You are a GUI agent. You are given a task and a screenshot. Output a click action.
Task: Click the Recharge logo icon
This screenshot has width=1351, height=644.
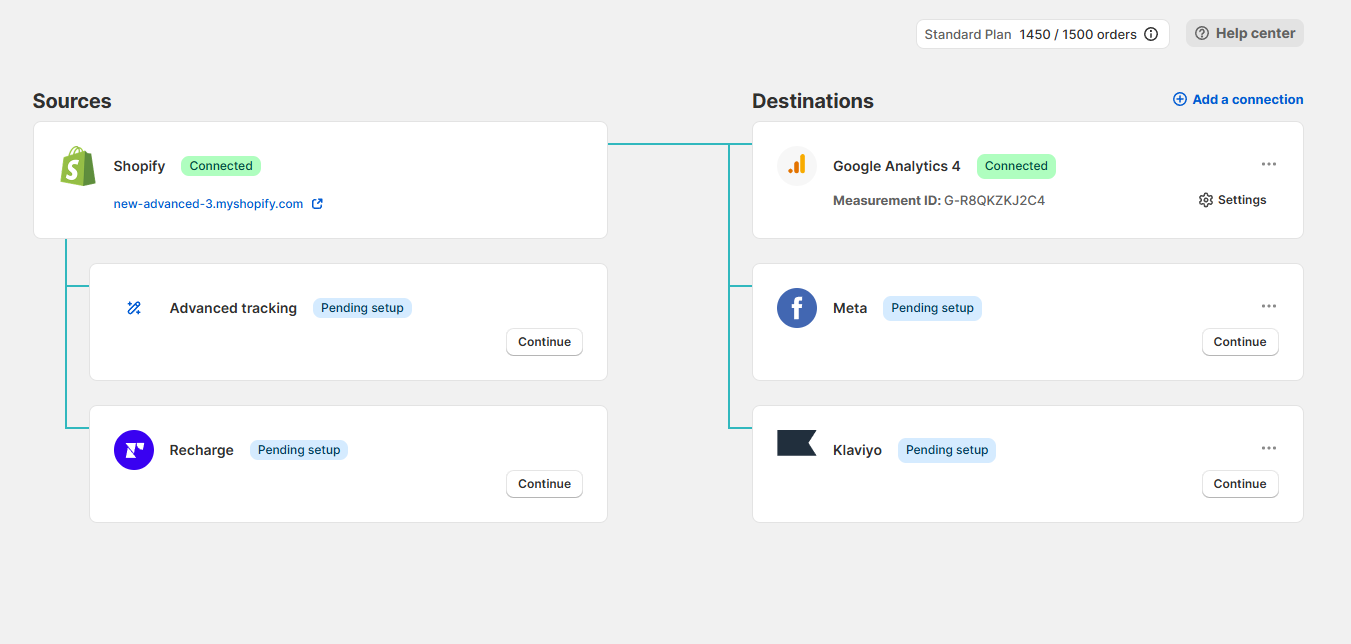[134, 450]
